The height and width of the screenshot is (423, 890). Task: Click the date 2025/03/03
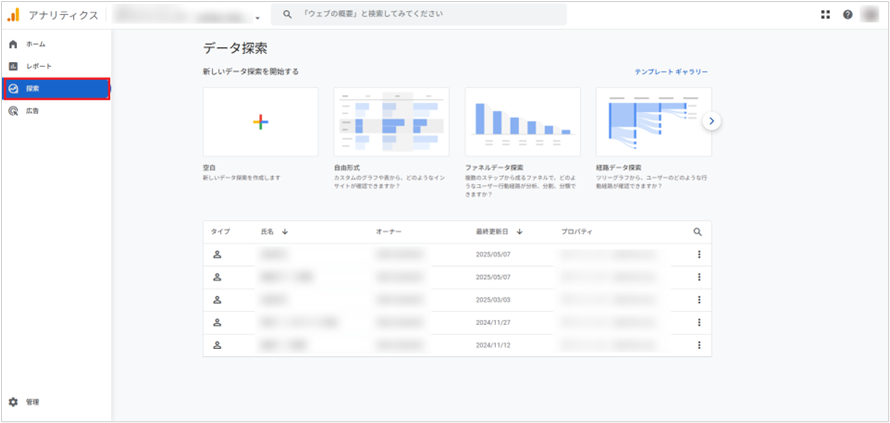point(493,300)
